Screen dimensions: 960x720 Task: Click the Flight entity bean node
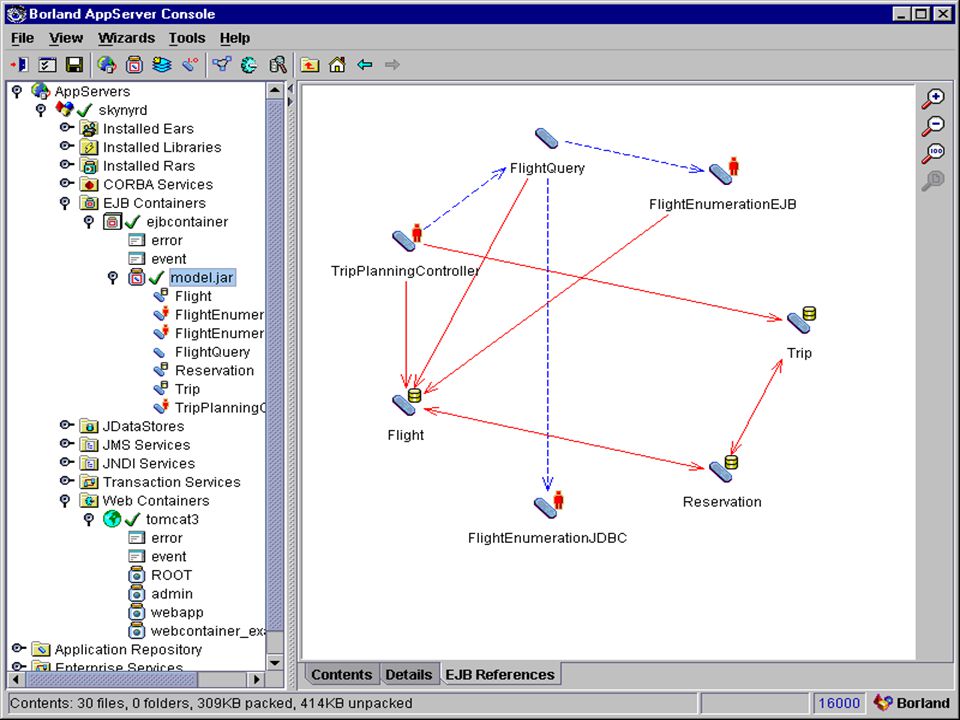(x=407, y=402)
